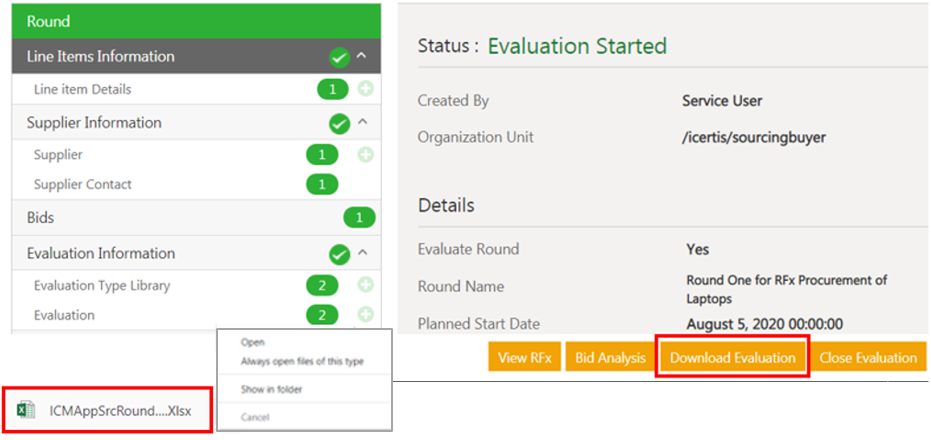Click plus icon beside Evaluation row
This screenshot has height=440, width=931.
tap(366, 316)
